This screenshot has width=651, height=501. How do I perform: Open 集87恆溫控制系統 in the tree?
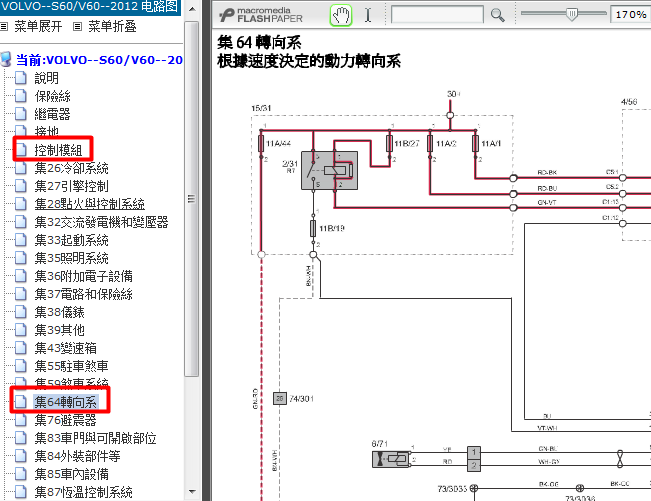[83, 492]
